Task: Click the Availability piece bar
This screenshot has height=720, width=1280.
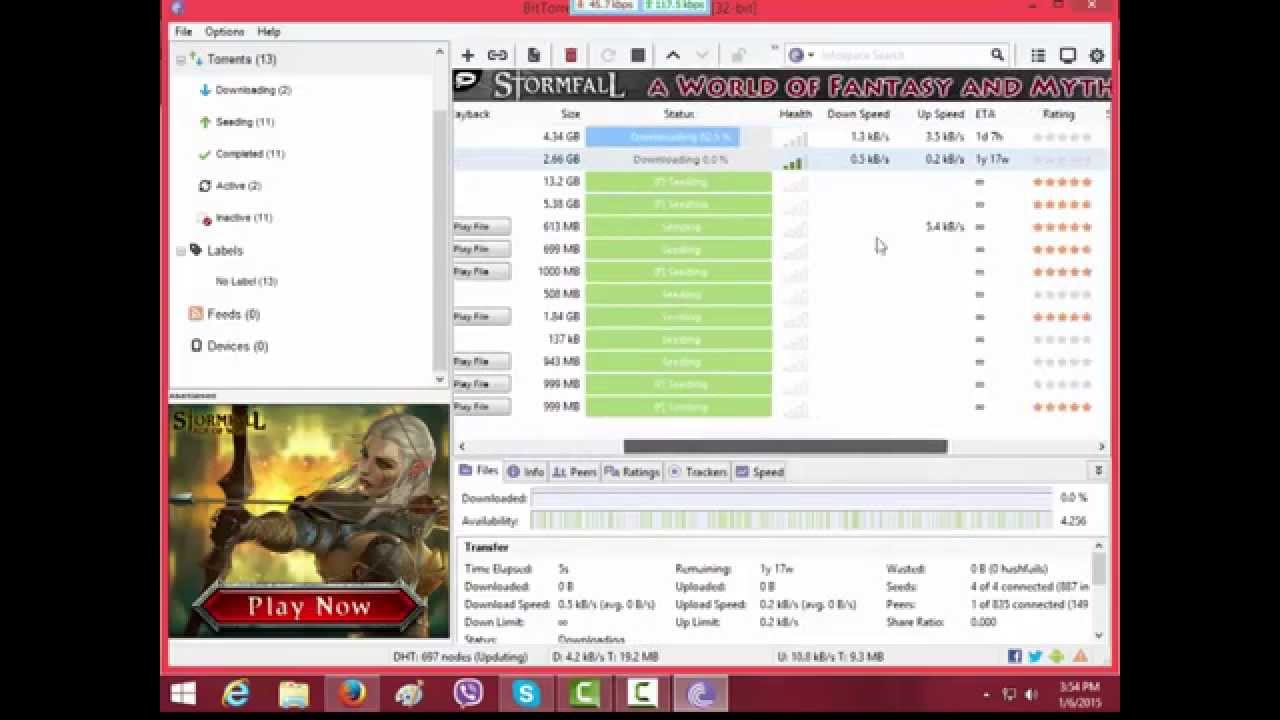Action: click(x=791, y=521)
